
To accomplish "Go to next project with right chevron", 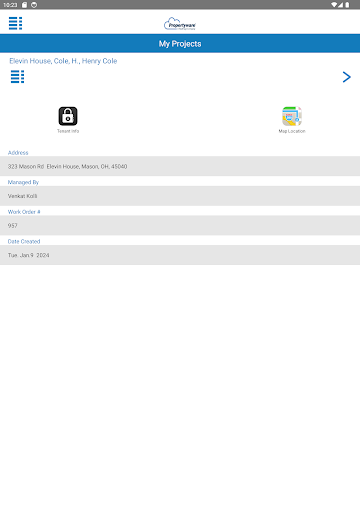I will [347, 77].
